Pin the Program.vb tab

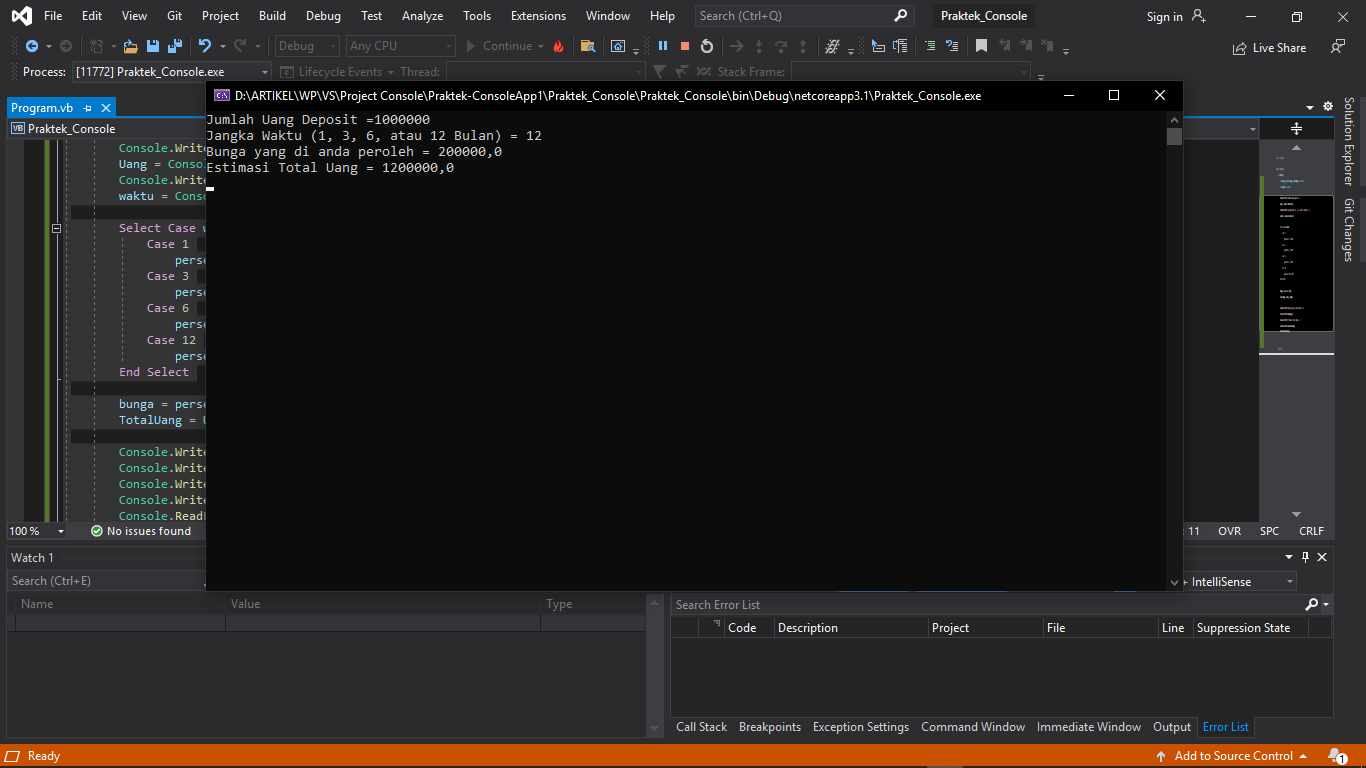(88, 108)
